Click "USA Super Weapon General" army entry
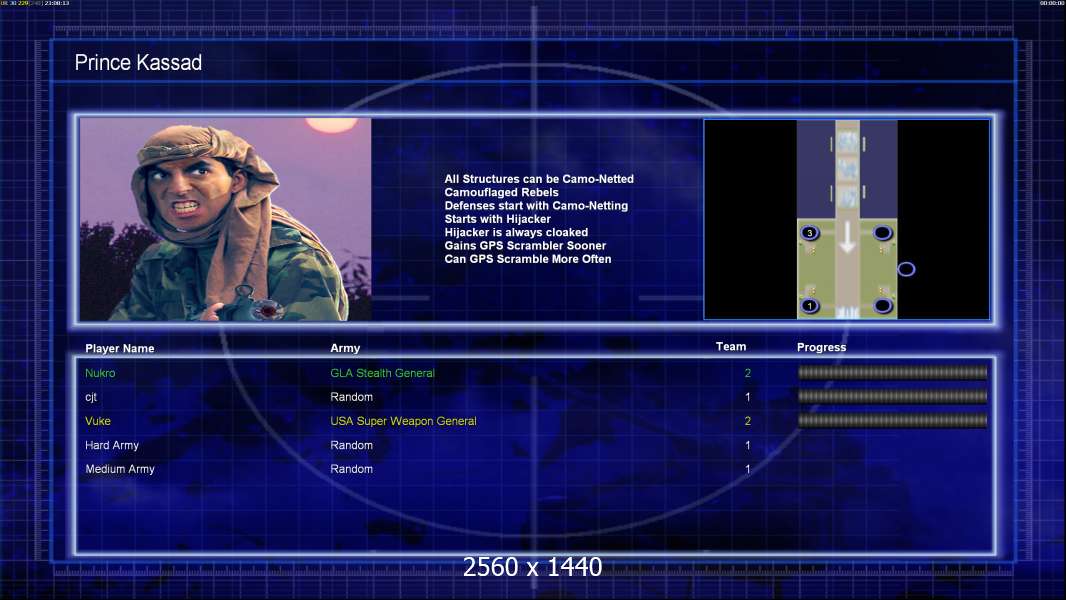This screenshot has height=600, width=1066. (403, 421)
